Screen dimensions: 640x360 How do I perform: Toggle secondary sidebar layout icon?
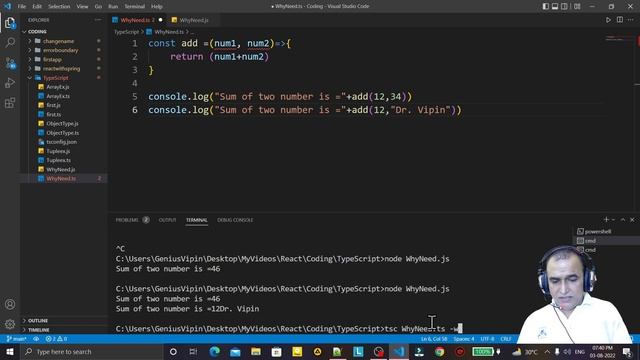click(564, 6)
